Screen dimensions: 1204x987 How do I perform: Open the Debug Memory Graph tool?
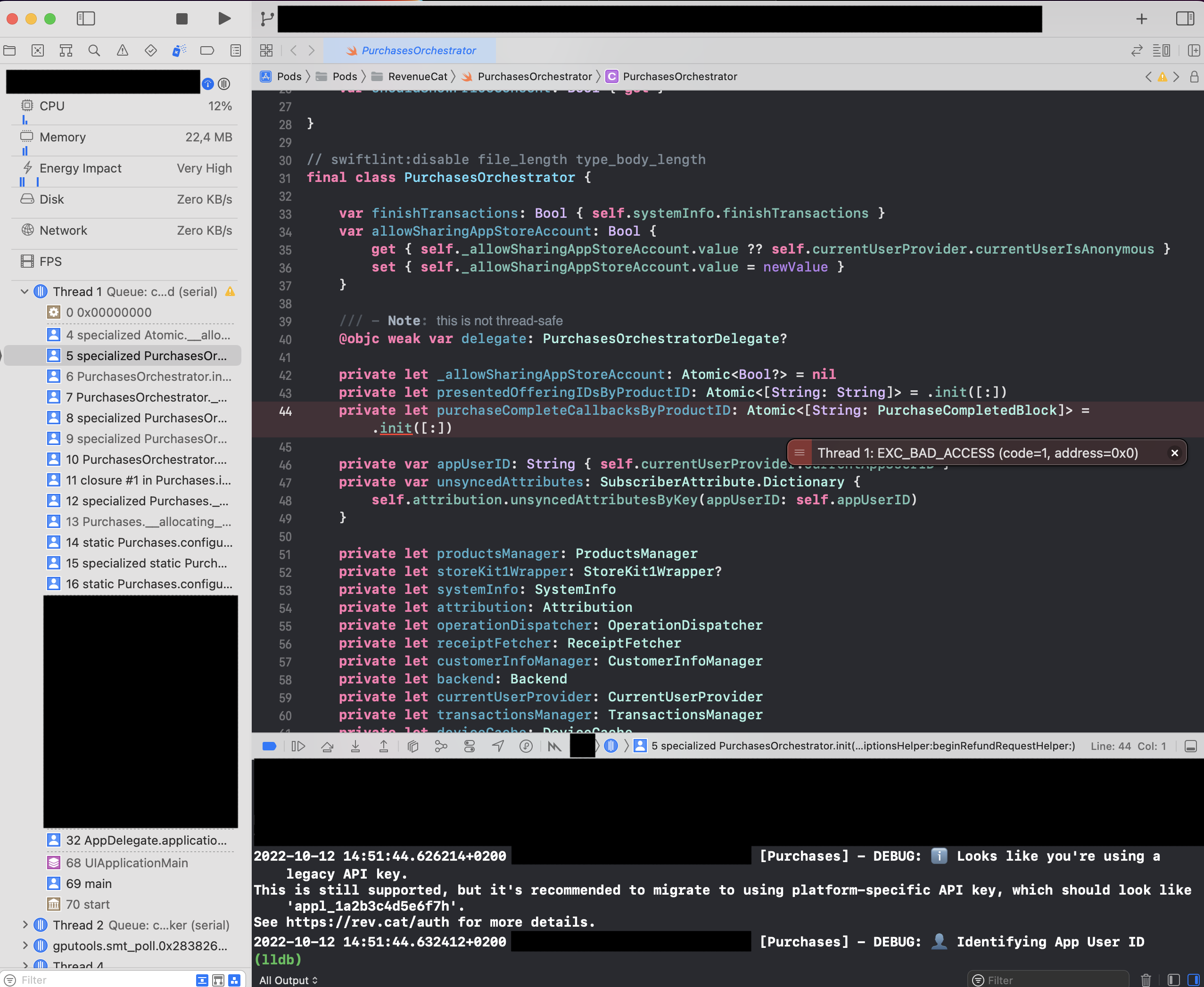(x=441, y=746)
